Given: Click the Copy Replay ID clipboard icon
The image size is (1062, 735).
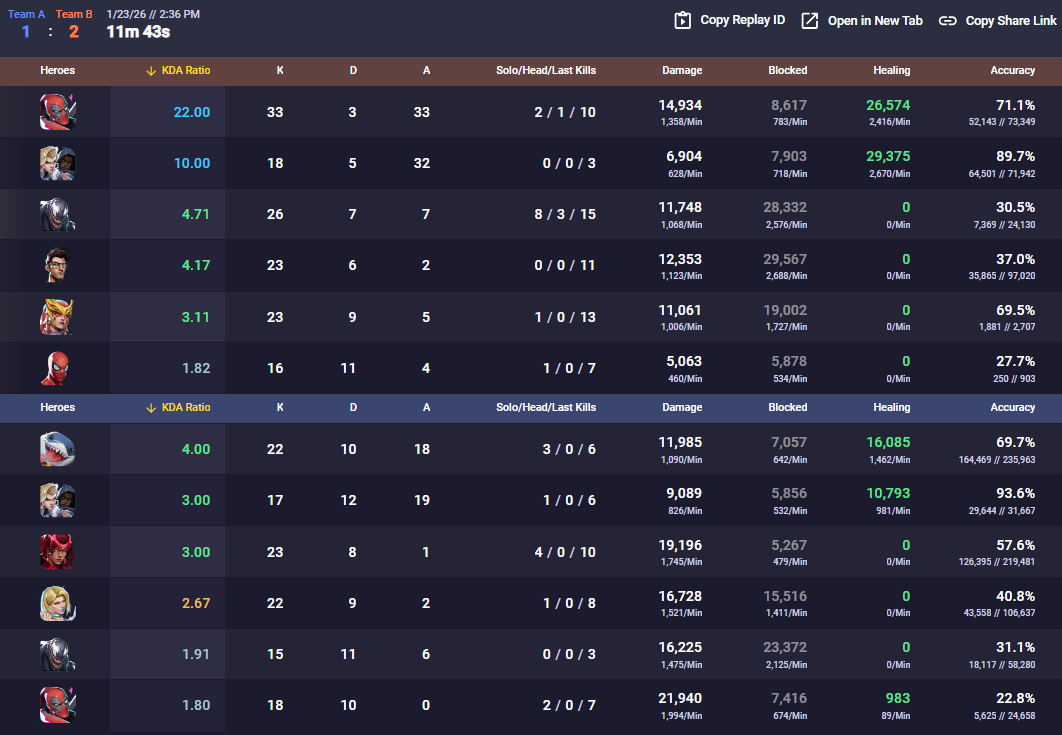Looking at the screenshot, I should click(683, 20).
